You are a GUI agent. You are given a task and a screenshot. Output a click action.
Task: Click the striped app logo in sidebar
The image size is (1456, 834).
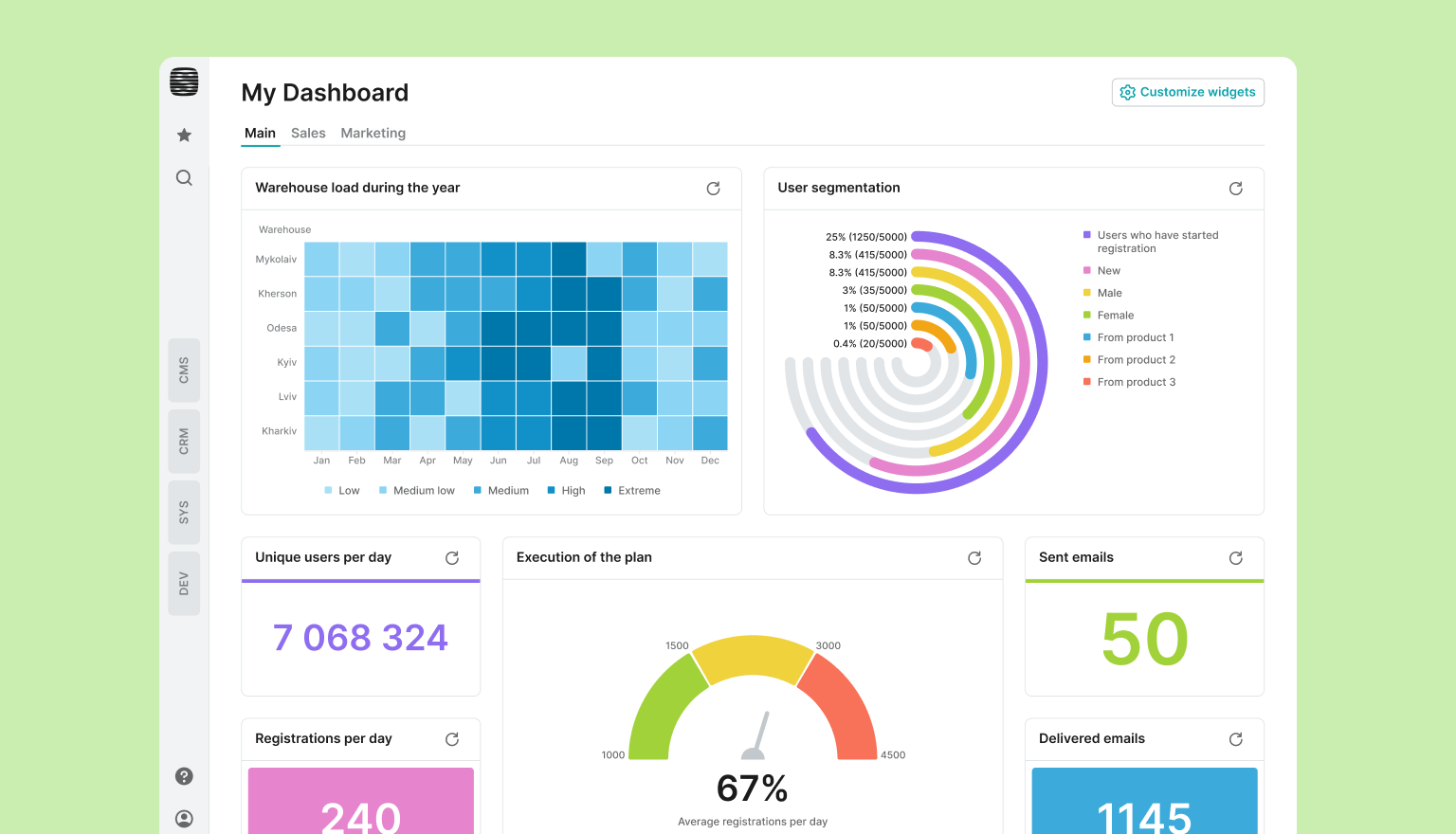click(x=184, y=82)
